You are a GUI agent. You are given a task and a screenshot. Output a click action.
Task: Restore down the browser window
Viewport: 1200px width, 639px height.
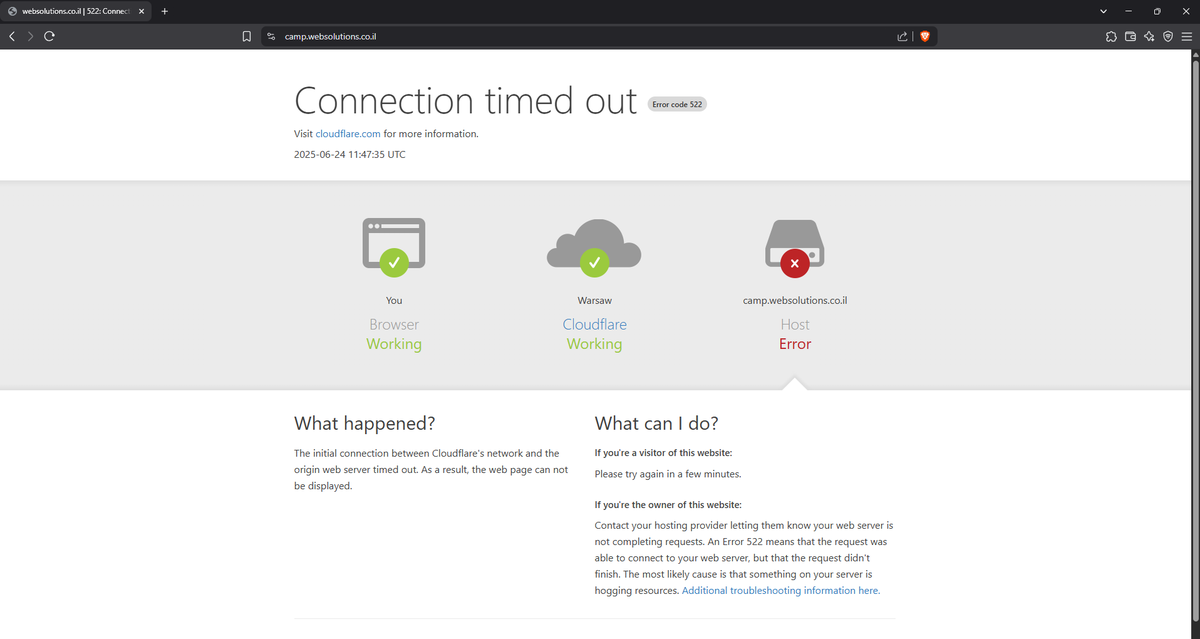pyautogui.click(x=1157, y=11)
